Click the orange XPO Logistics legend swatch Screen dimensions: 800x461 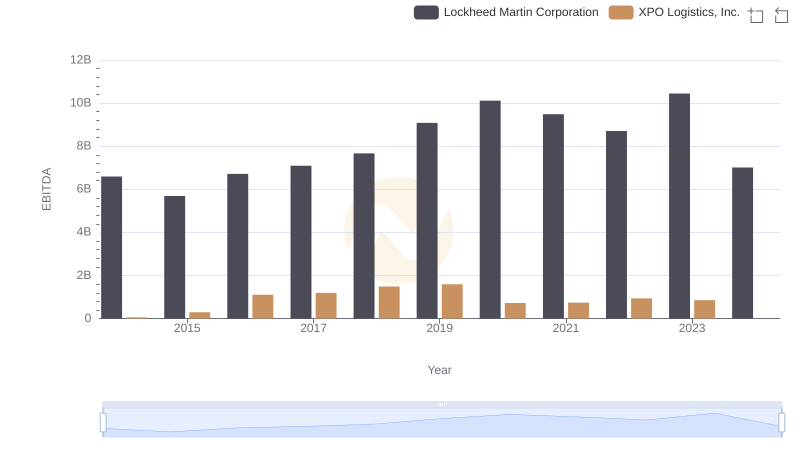click(x=621, y=12)
